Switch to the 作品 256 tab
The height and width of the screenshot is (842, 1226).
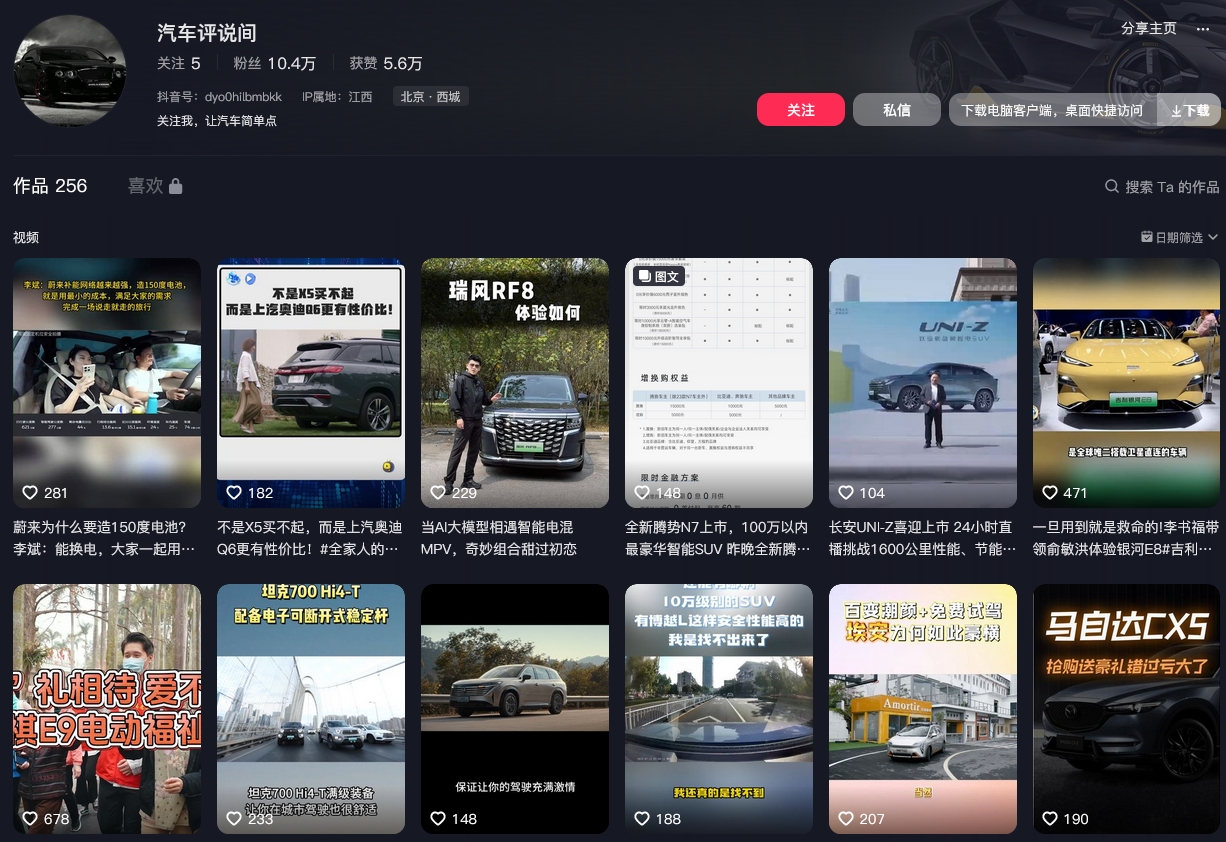point(50,186)
